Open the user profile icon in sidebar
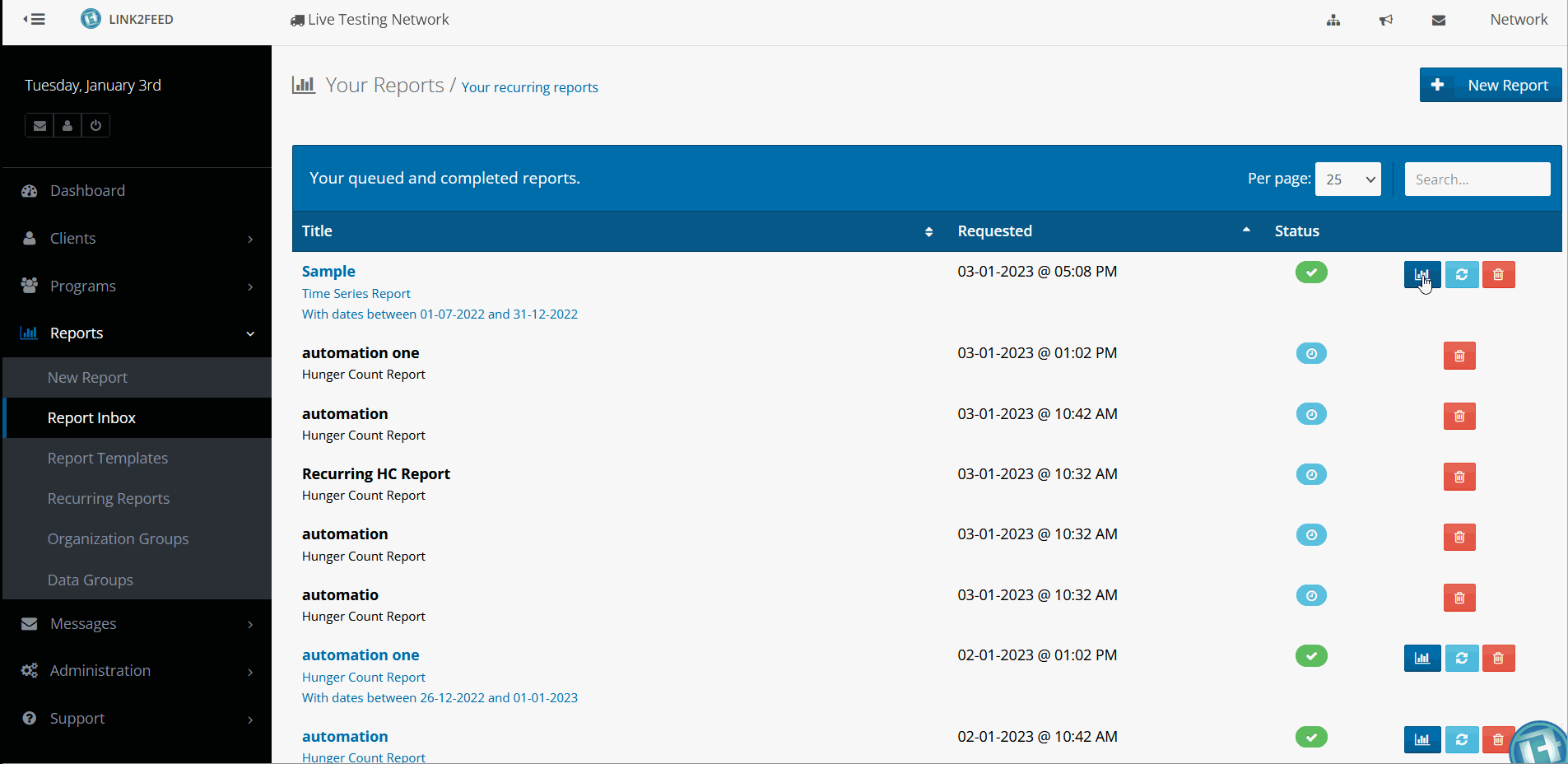Viewport: 1568px width, 764px height. [x=67, y=125]
